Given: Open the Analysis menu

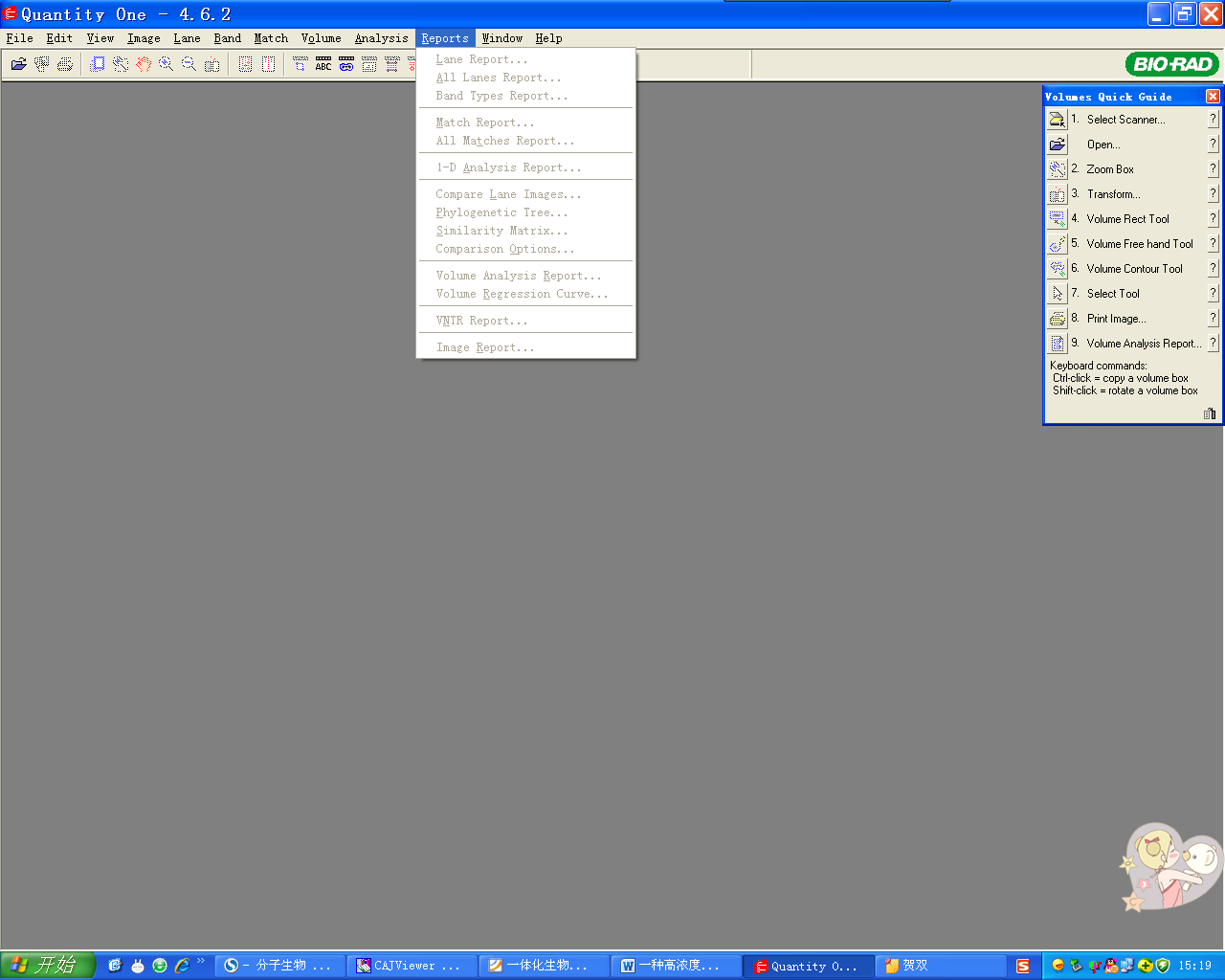Looking at the screenshot, I should tap(381, 38).
